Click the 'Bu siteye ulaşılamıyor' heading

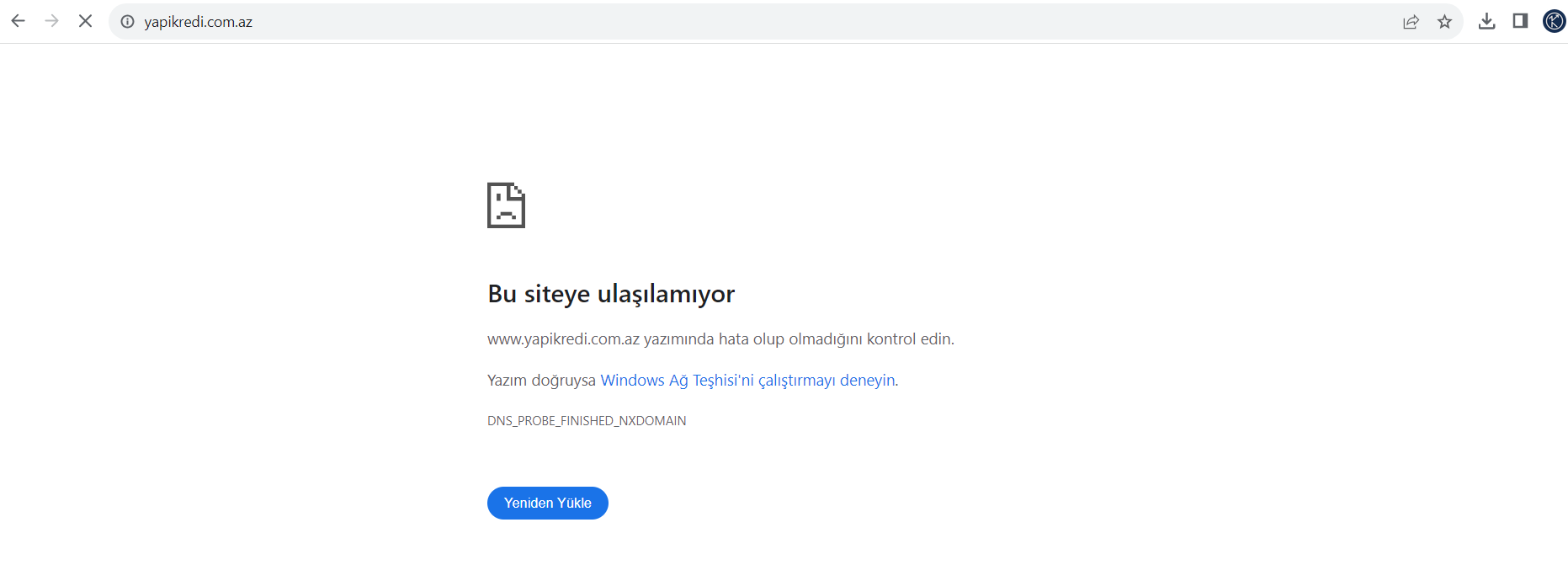(610, 294)
